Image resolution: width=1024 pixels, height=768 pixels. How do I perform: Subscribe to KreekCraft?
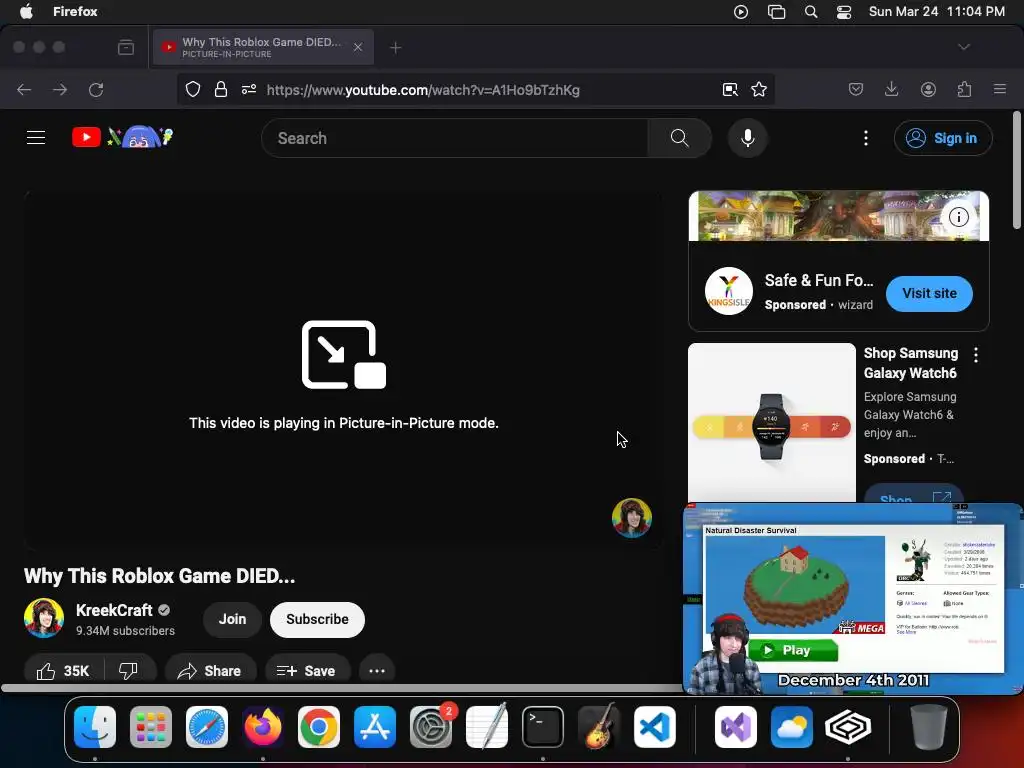(317, 619)
